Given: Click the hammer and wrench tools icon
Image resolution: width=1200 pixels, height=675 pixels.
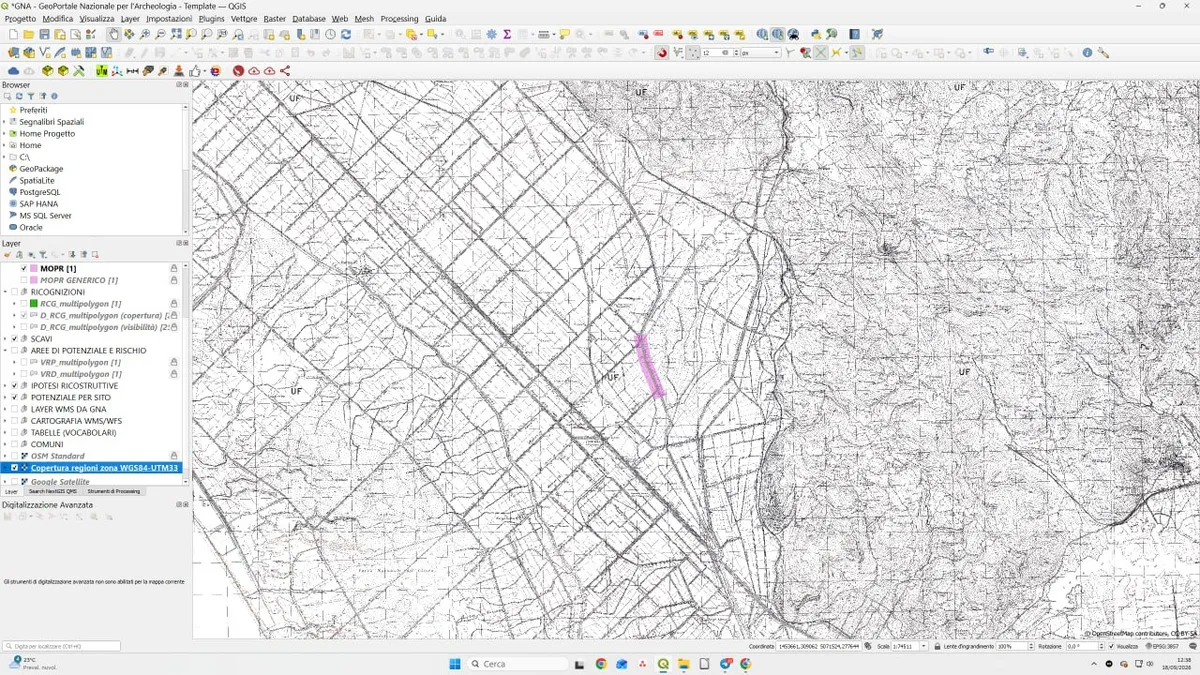Looking at the screenshot, I should (79, 71).
